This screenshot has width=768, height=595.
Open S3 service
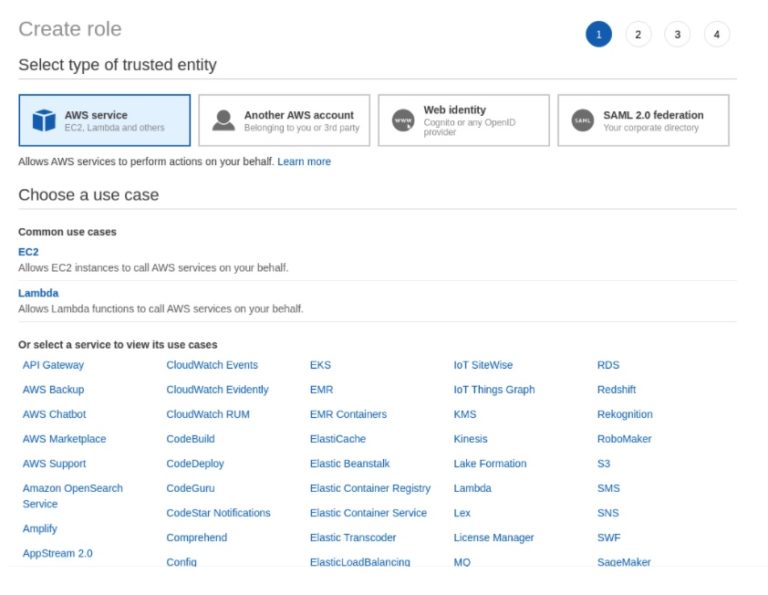click(x=603, y=463)
